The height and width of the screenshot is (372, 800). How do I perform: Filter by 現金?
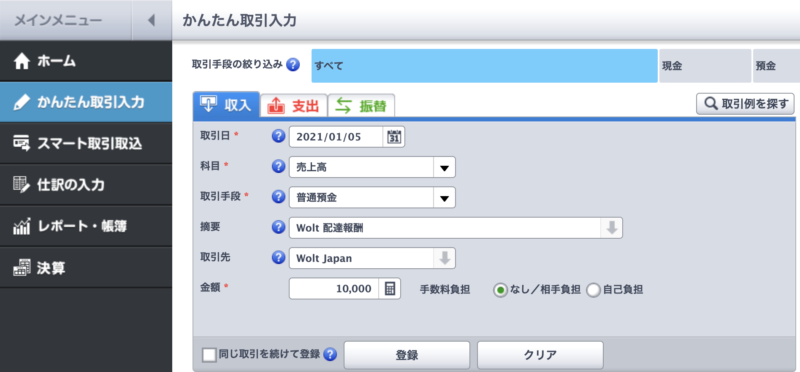(705, 66)
